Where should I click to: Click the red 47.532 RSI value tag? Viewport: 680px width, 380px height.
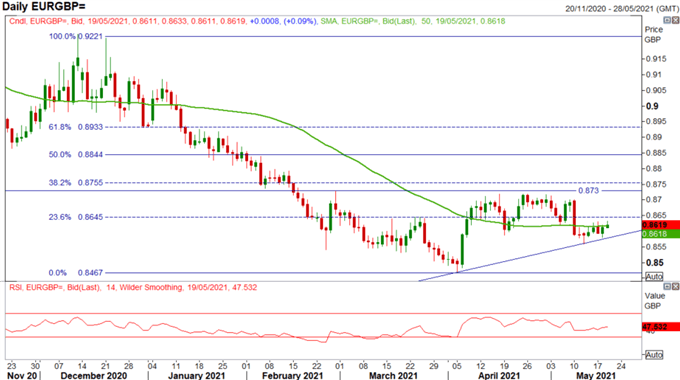(660, 327)
